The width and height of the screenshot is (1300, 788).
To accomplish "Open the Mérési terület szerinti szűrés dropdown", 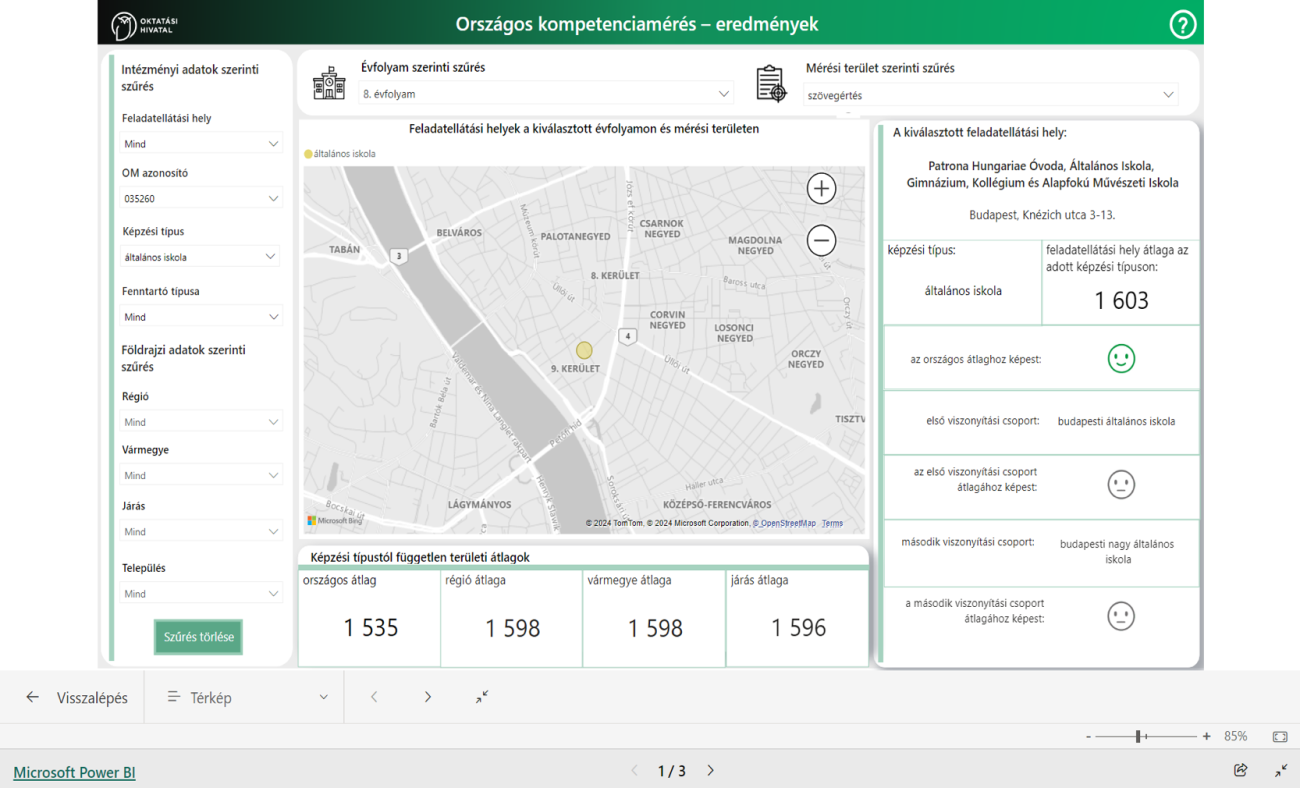I will click(x=991, y=95).
